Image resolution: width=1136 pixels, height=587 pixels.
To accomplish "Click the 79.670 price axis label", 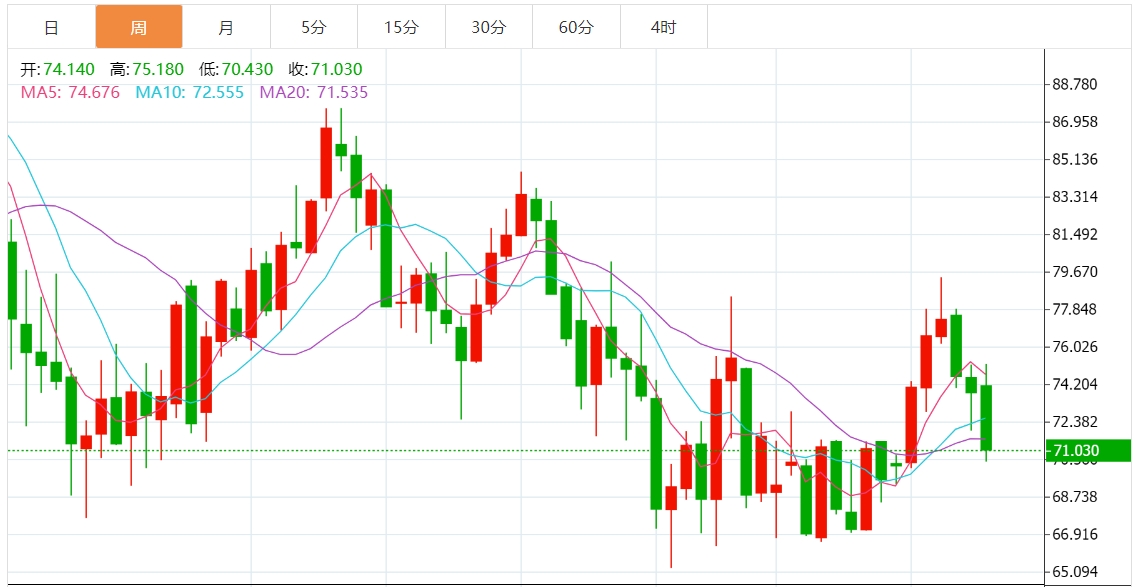I will coord(1074,272).
